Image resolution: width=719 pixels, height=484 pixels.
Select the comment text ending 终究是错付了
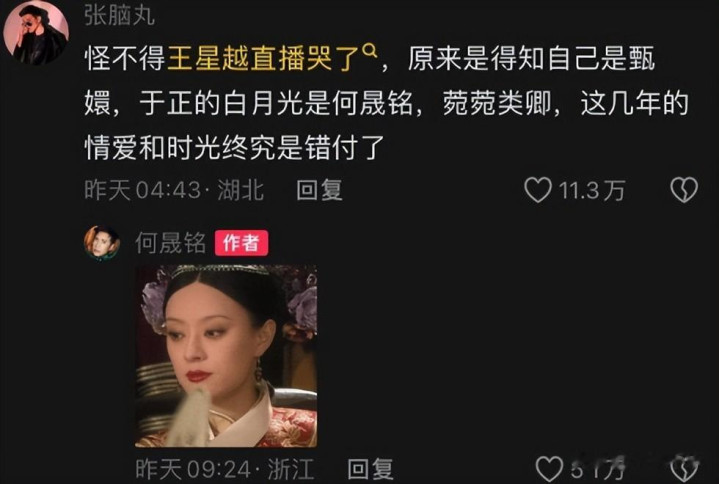pos(387,103)
